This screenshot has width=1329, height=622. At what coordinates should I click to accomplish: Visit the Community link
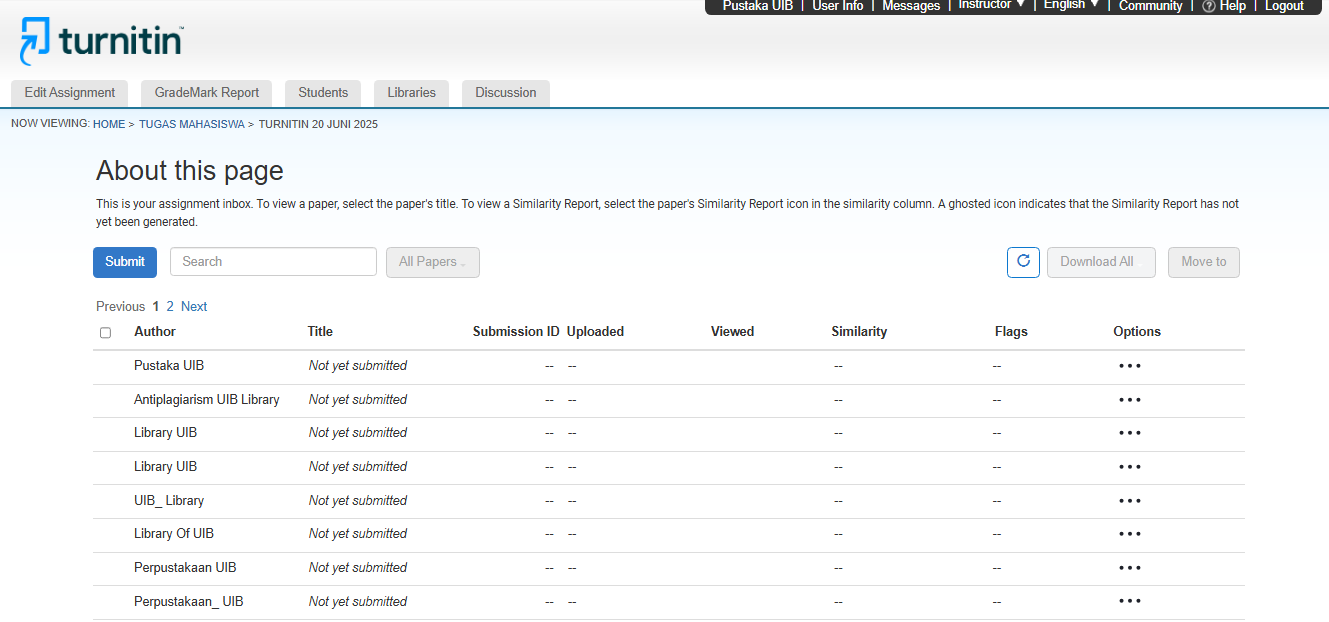[x=1151, y=6]
